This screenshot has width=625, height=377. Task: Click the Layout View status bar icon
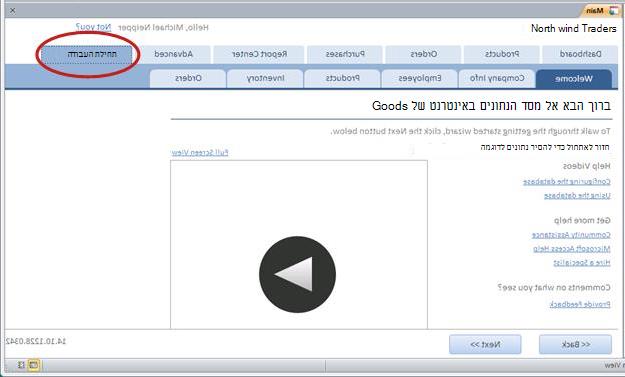(21, 365)
